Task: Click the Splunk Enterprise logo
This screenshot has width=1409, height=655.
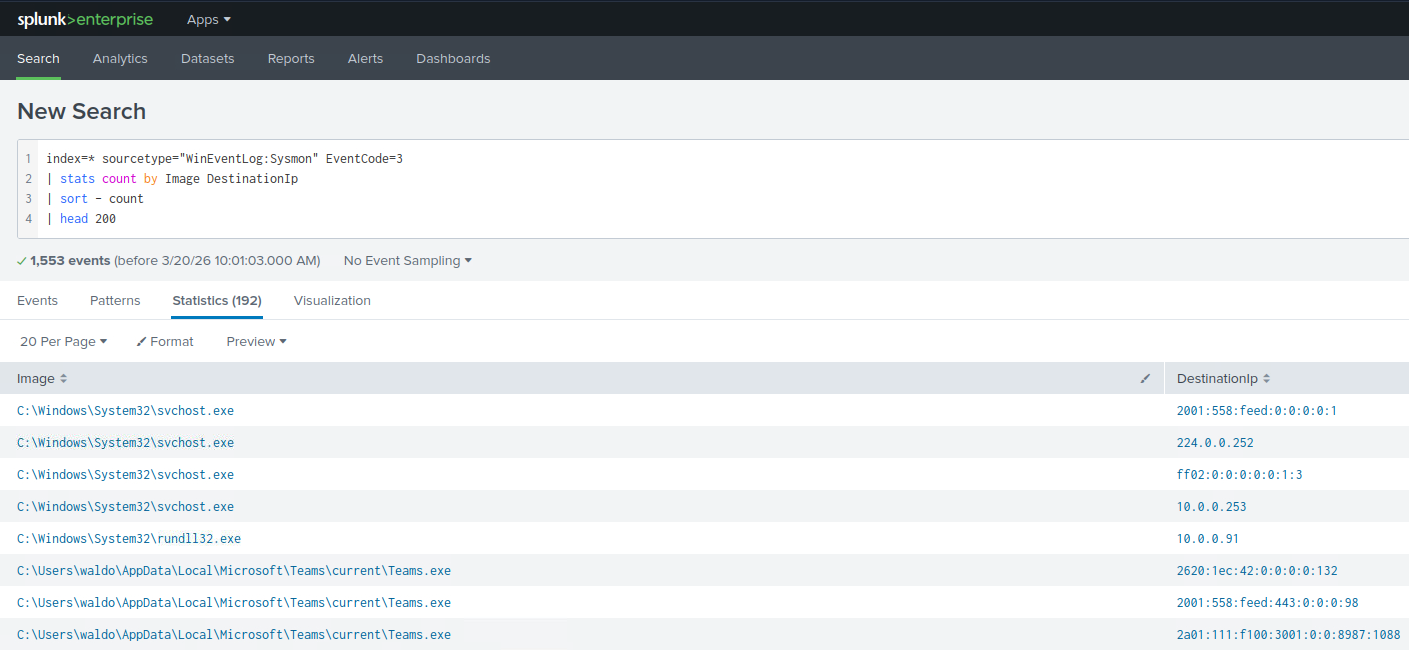Action: (86, 19)
